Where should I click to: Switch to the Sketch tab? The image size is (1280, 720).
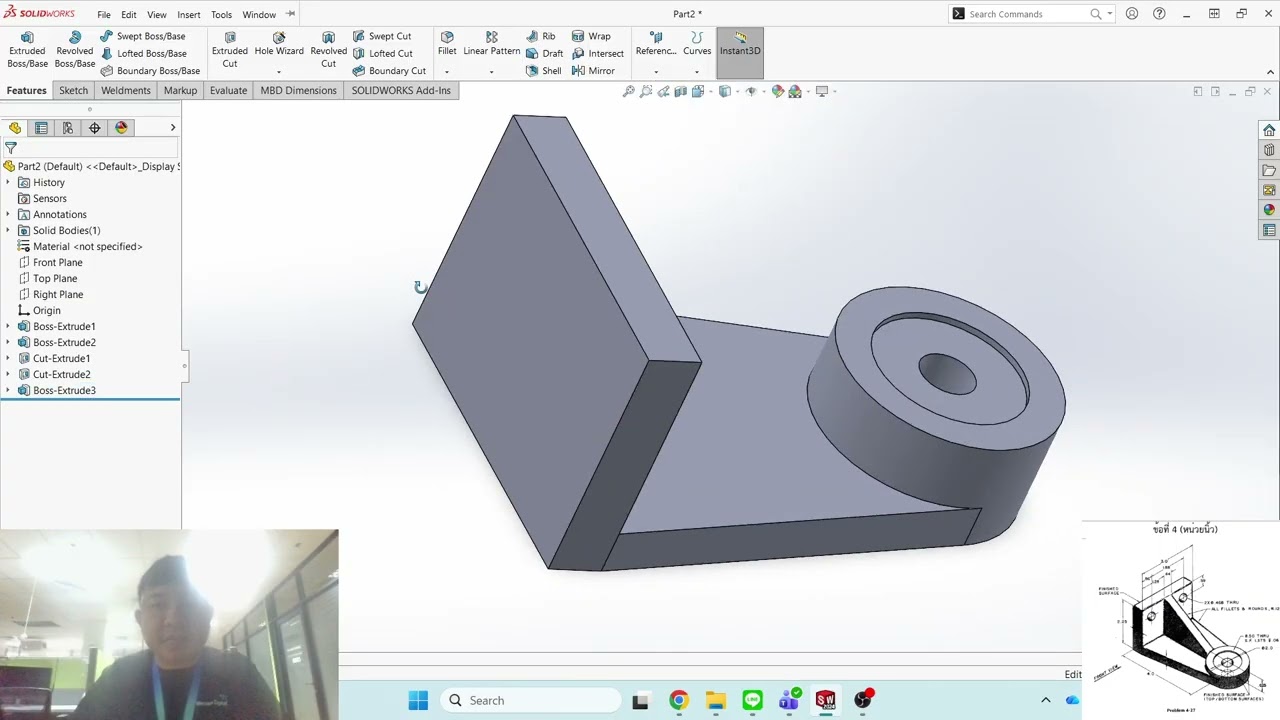tap(73, 90)
